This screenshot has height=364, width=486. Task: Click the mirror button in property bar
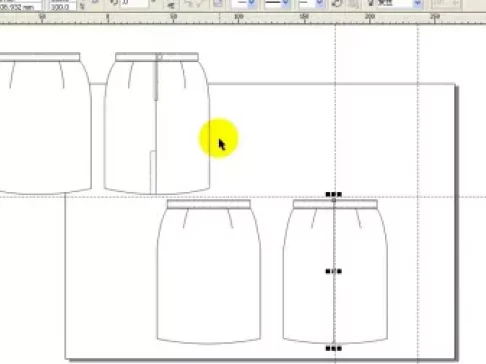(x=172, y=4)
